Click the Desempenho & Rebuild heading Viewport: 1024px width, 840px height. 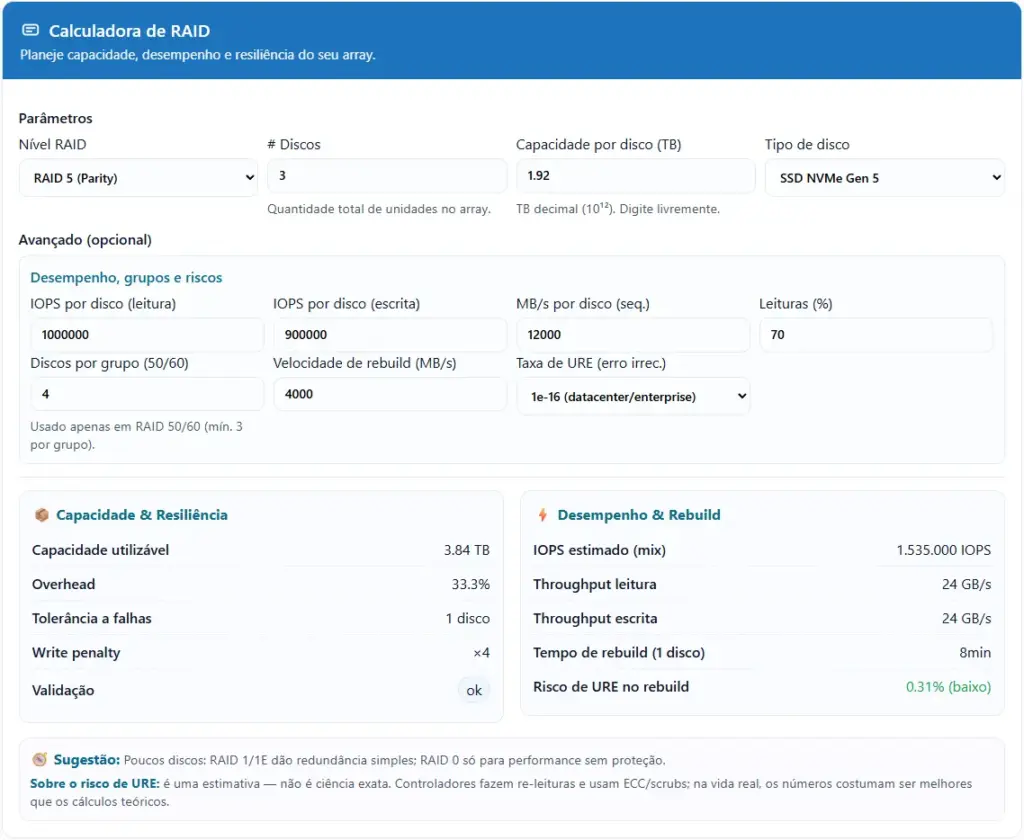tap(639, 515)
